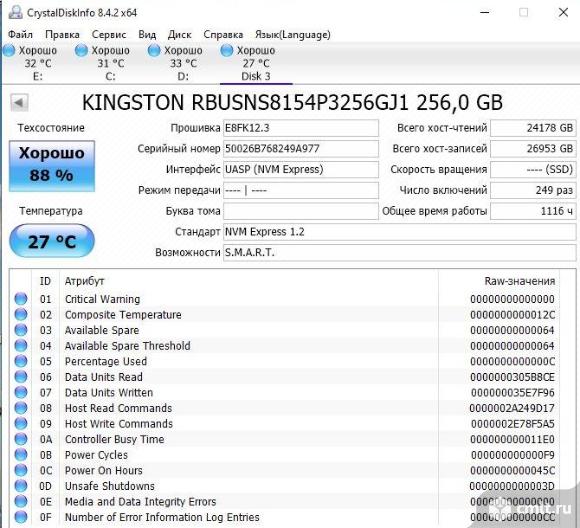Click the Хорошо 88 % health status button

pos(52,166)
